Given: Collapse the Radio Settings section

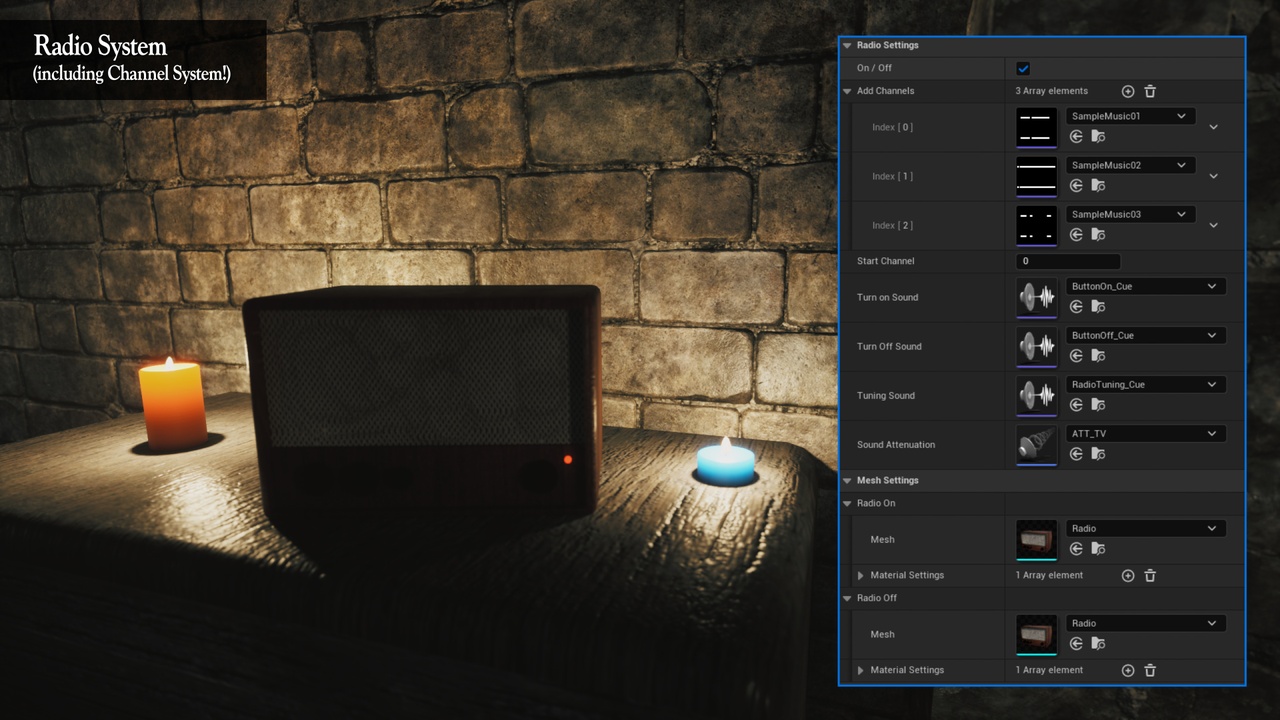Looking at the screenshot, I should pos(848,45).
